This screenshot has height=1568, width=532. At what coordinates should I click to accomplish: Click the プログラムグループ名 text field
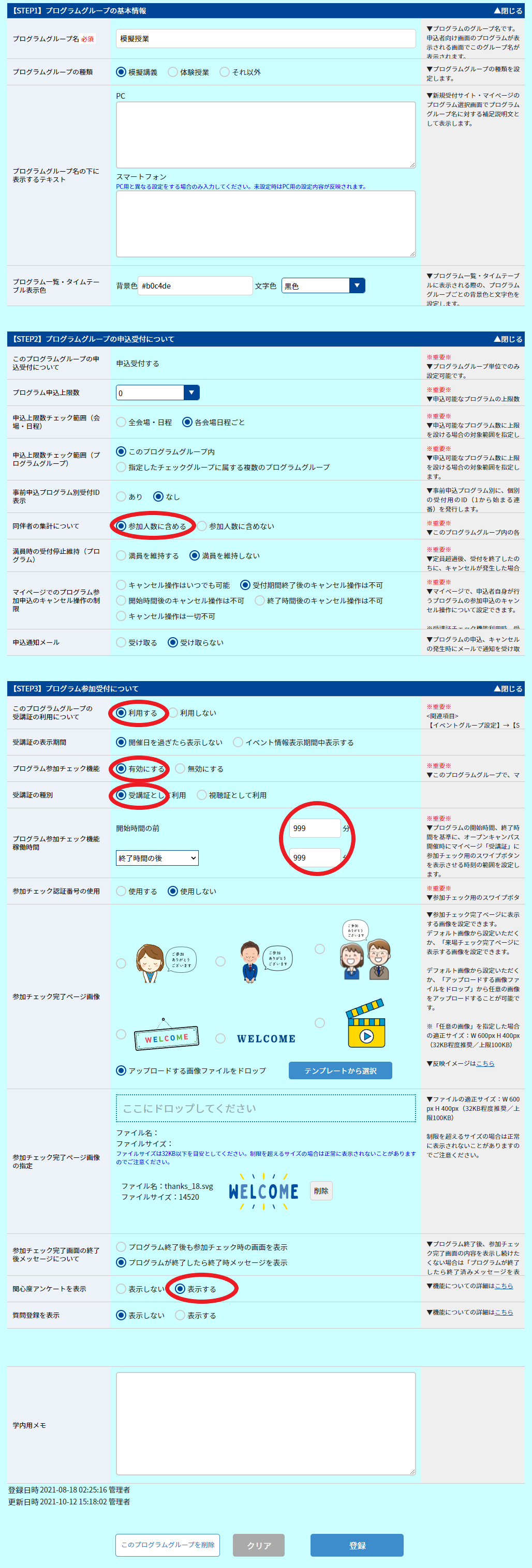(265, 38)
